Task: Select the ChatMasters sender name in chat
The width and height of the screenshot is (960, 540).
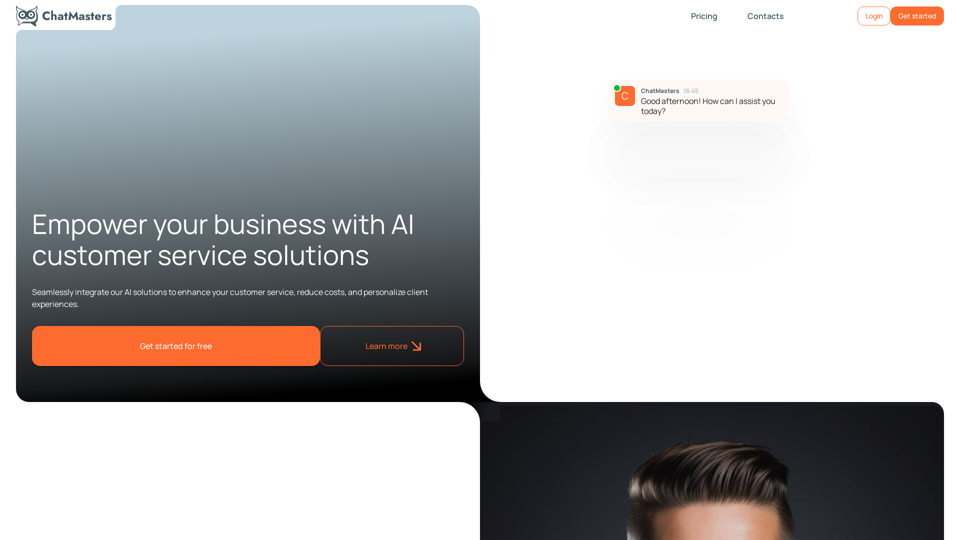Action: pyautogui.click(x=659, y=91)
